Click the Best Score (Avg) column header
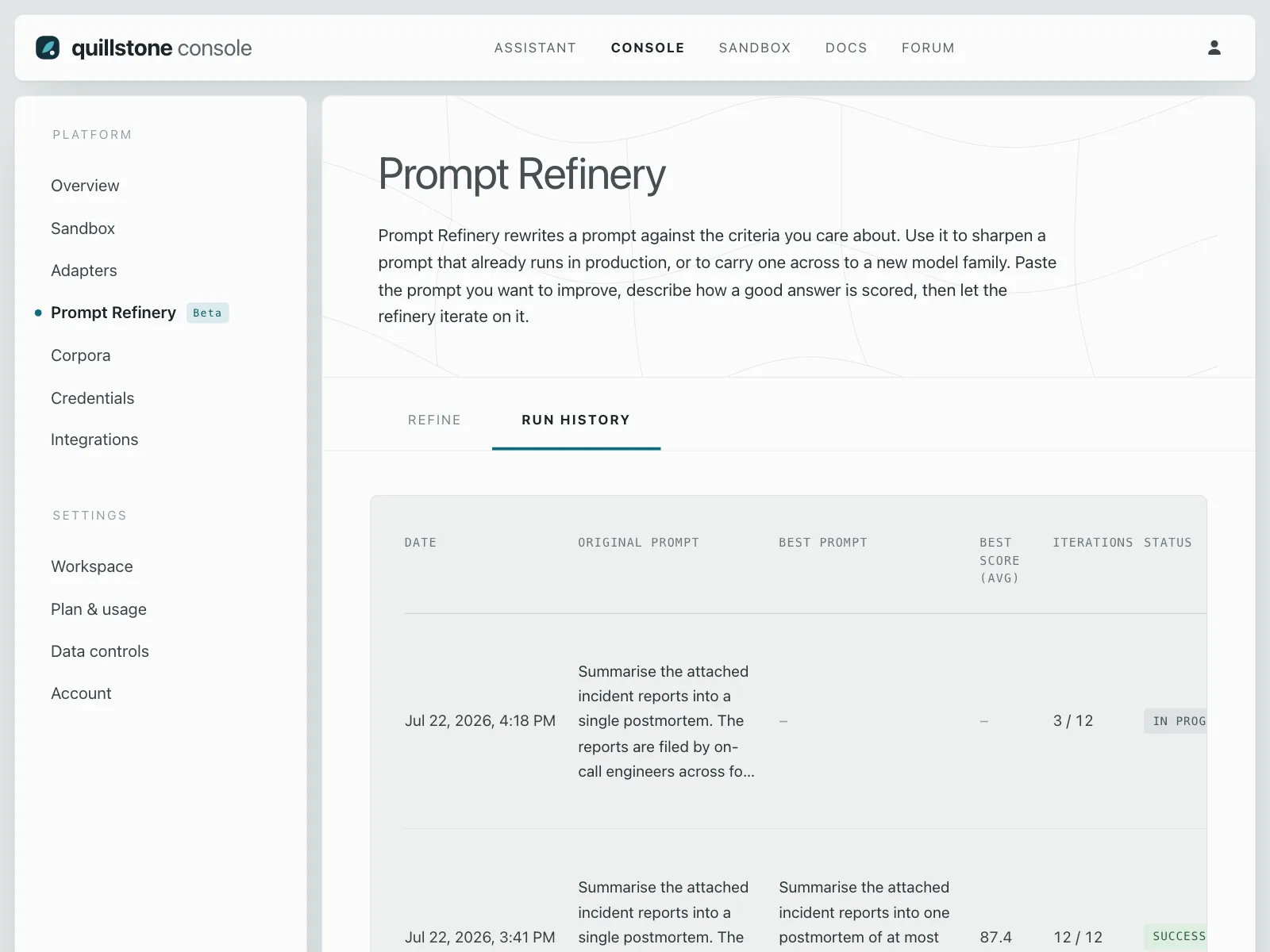1270x952 pixels. click(x=999, y=560)
